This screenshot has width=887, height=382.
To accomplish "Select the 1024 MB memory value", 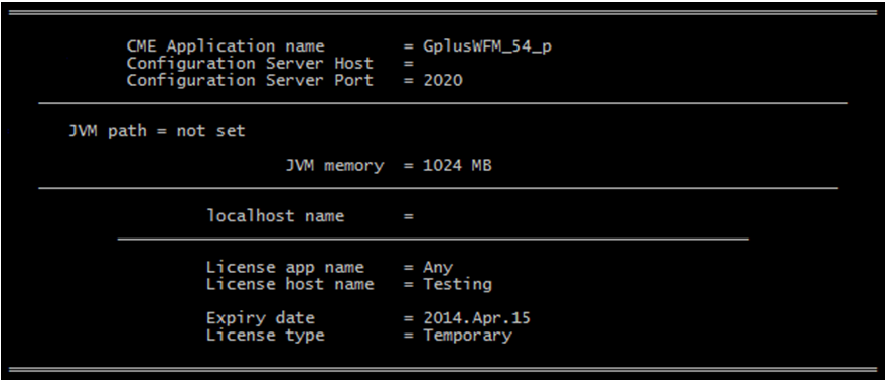I will point(457,166).
